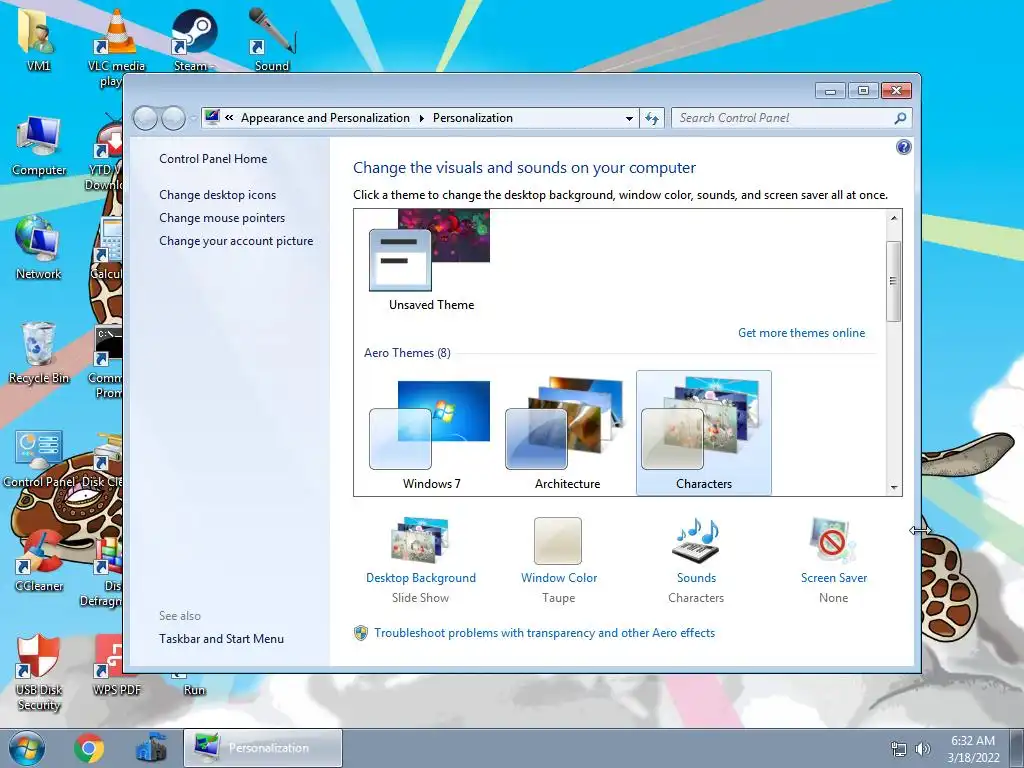Select the Run desktop shortcut label
This screenshot has height=768, width=1024.
coord(194,690)
